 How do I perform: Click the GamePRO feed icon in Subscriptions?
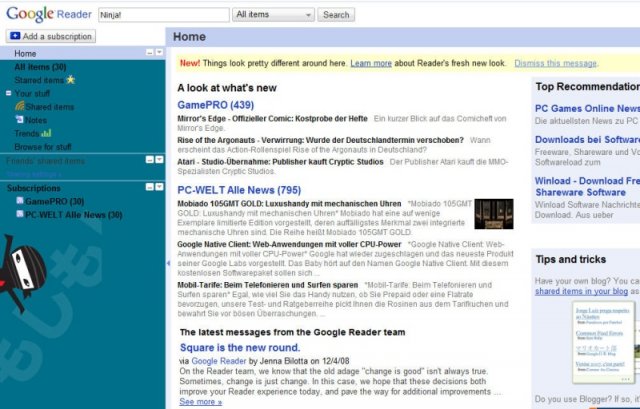(x=19, y=201)
